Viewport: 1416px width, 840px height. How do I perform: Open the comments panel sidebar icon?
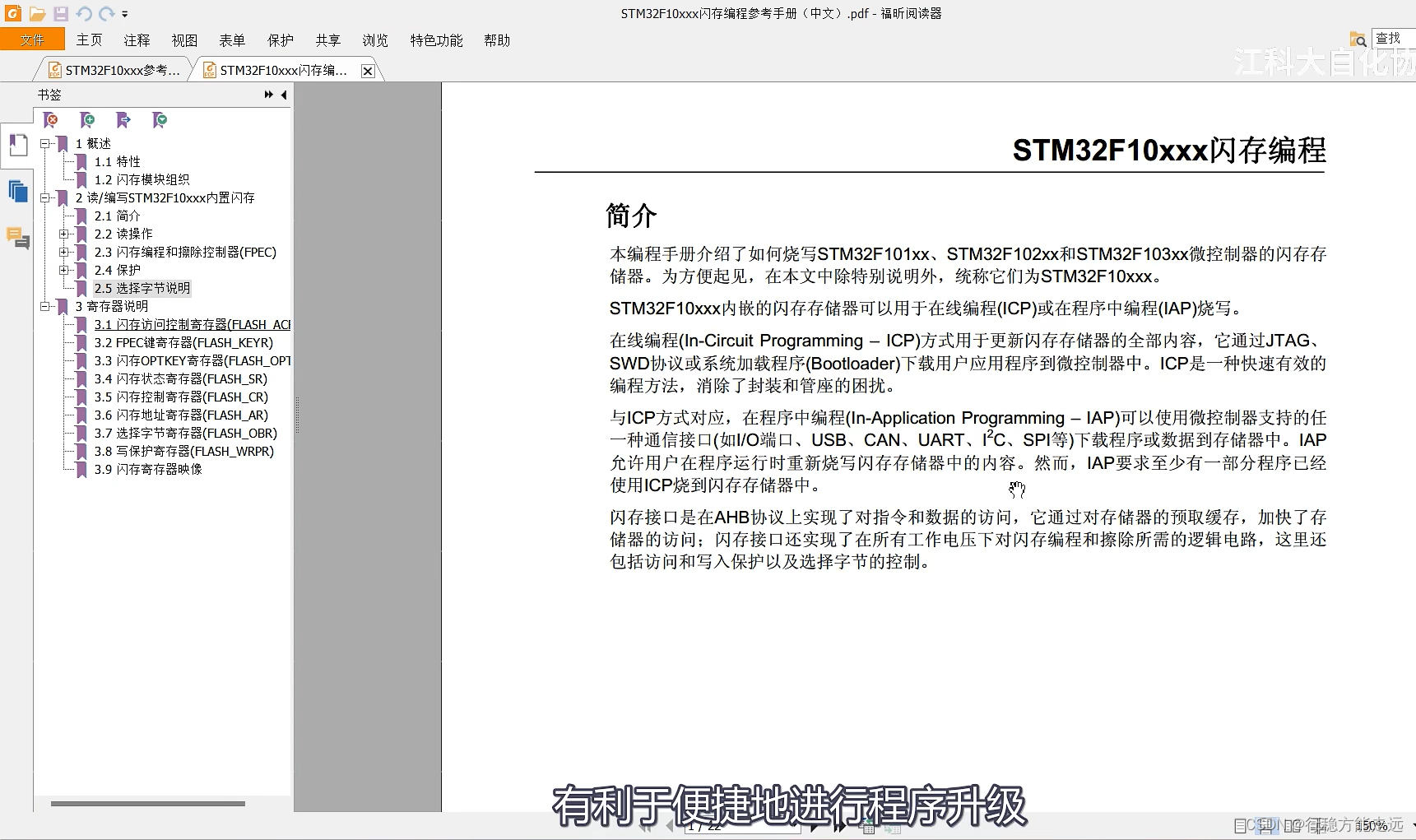(17, 238)
